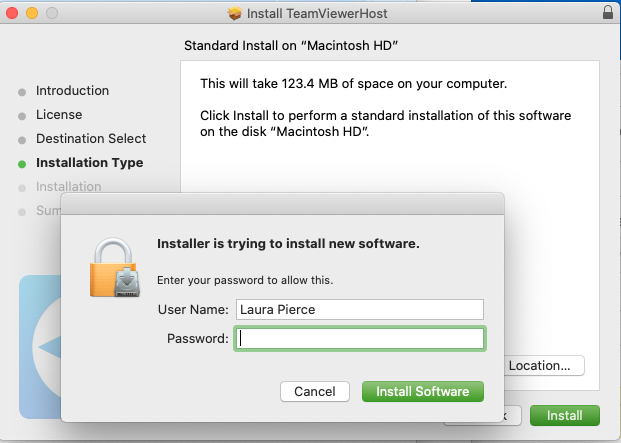Select the Introduction step in sidebar
This screenshot has width=621, height=443.
click(72, 91)
